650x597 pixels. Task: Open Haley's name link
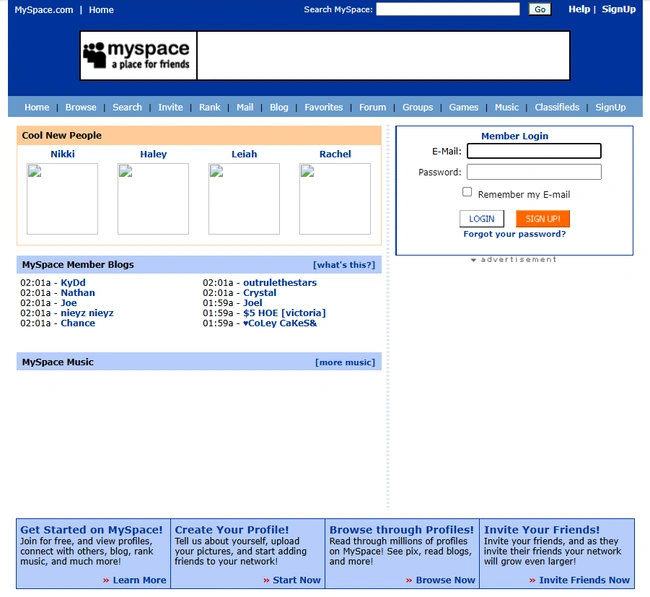tap(153, 154)
